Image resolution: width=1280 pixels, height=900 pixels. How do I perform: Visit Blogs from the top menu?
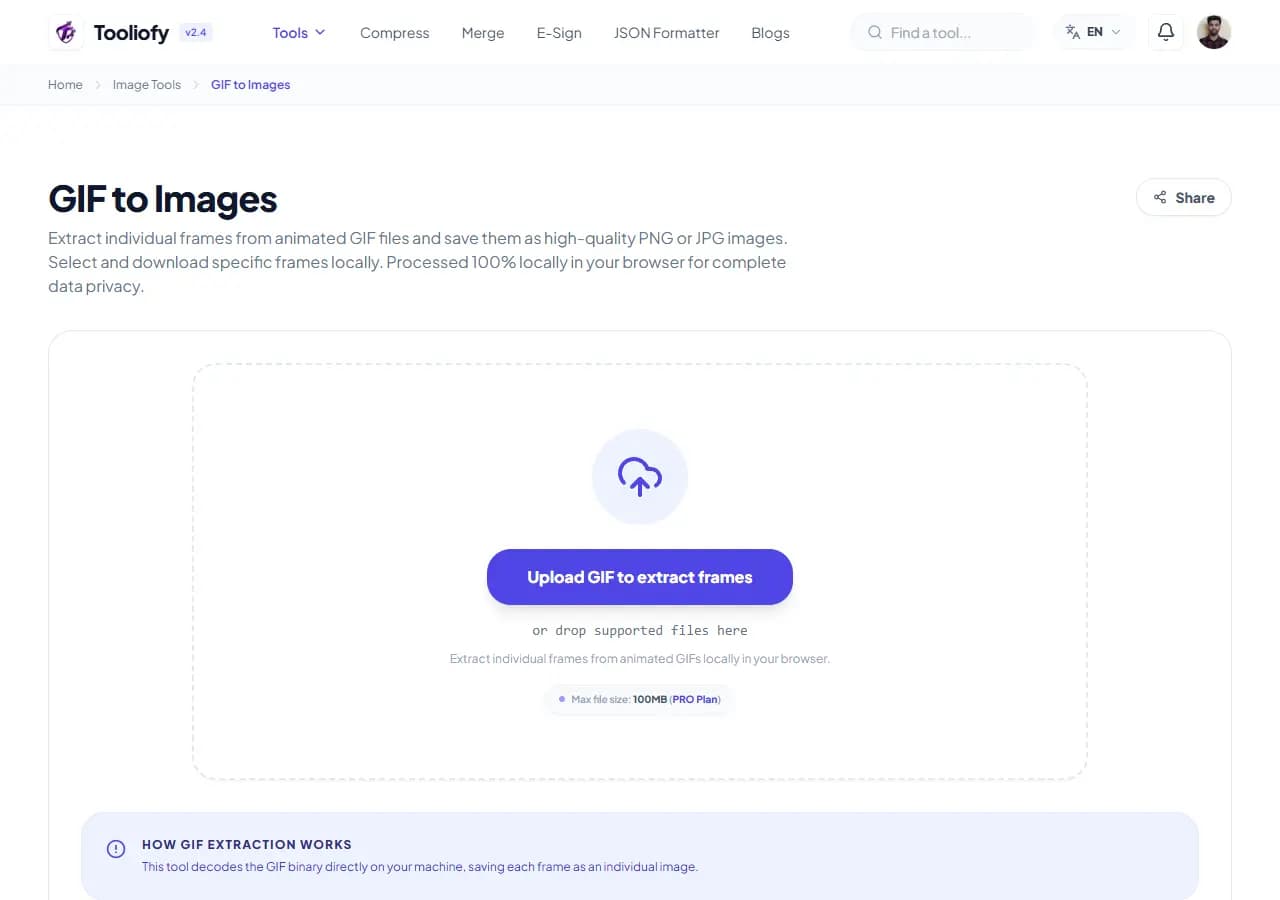pyautogui.click(x=770, y=33)
